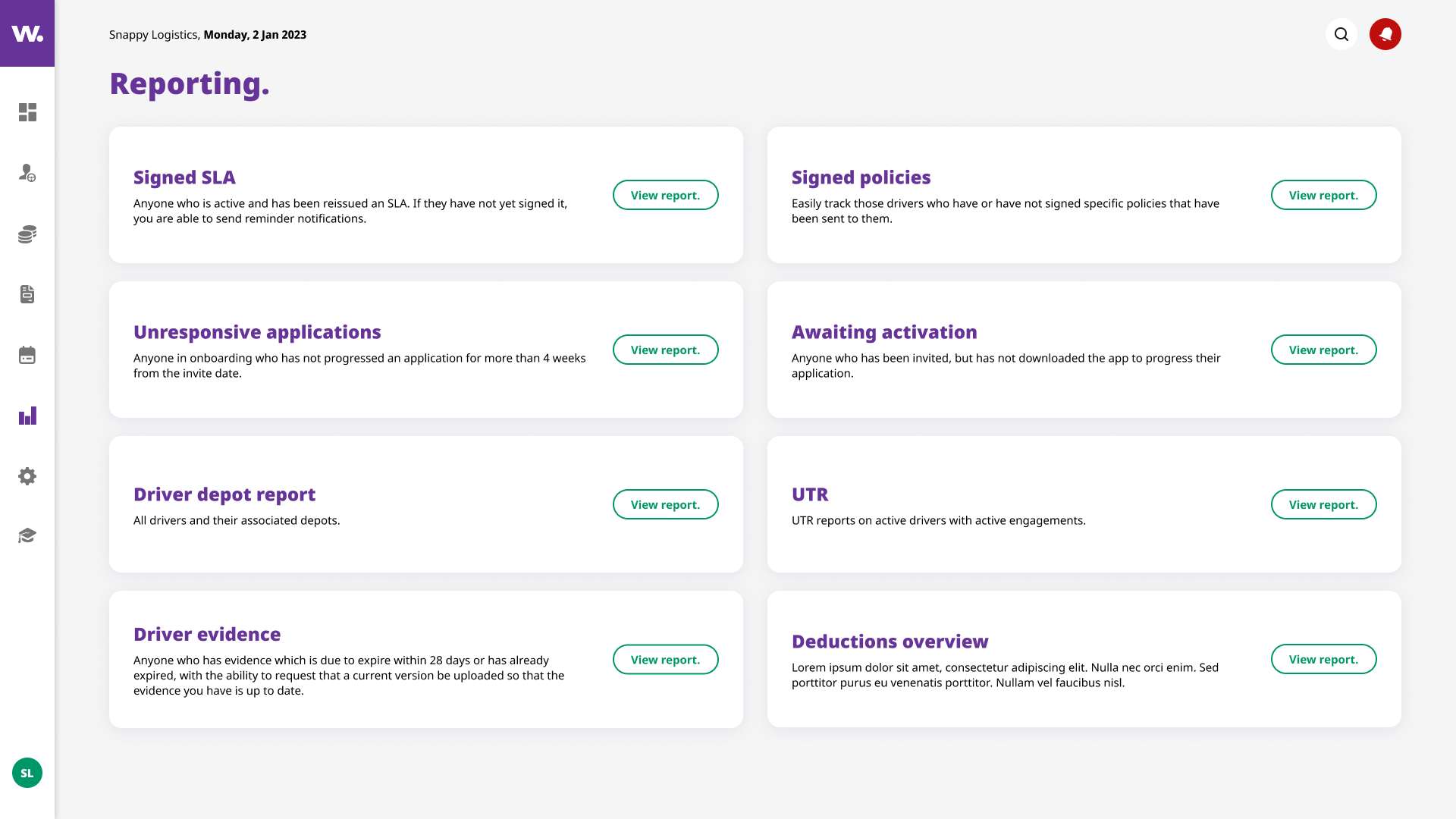Viewport: 1456px width, 819px height.
Task: Open the database stack icon
Action: pyautogui.click(x=27, y=234)
